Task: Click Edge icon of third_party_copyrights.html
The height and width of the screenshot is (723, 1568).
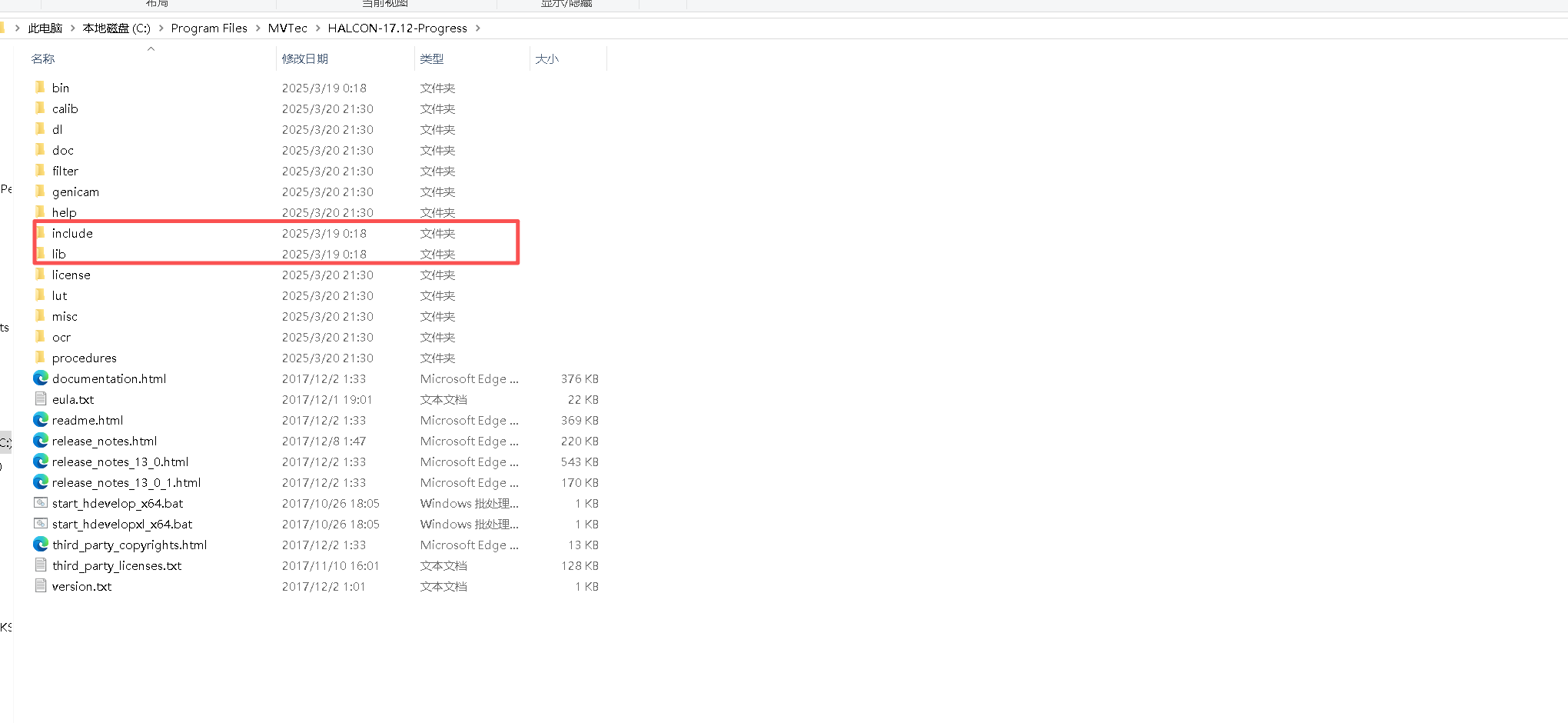Action: (41, 544)
